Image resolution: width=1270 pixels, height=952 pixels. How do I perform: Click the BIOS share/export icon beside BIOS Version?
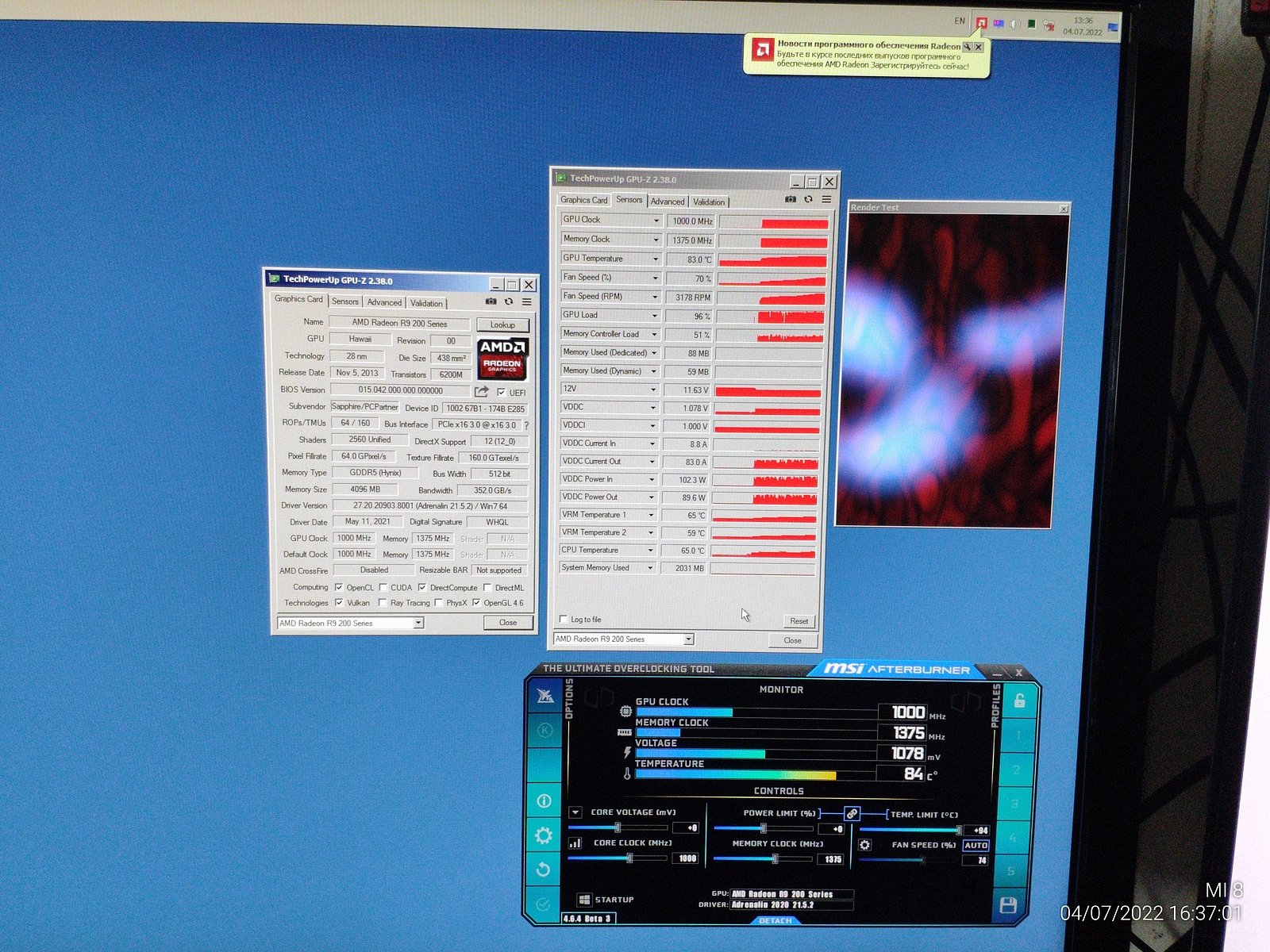click(481, 392)
